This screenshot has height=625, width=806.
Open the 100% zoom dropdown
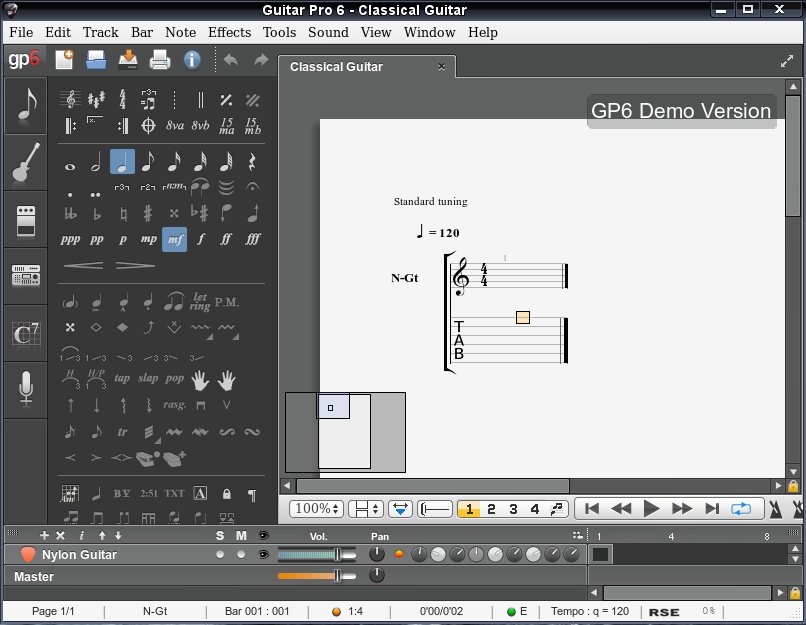(316, 509)
